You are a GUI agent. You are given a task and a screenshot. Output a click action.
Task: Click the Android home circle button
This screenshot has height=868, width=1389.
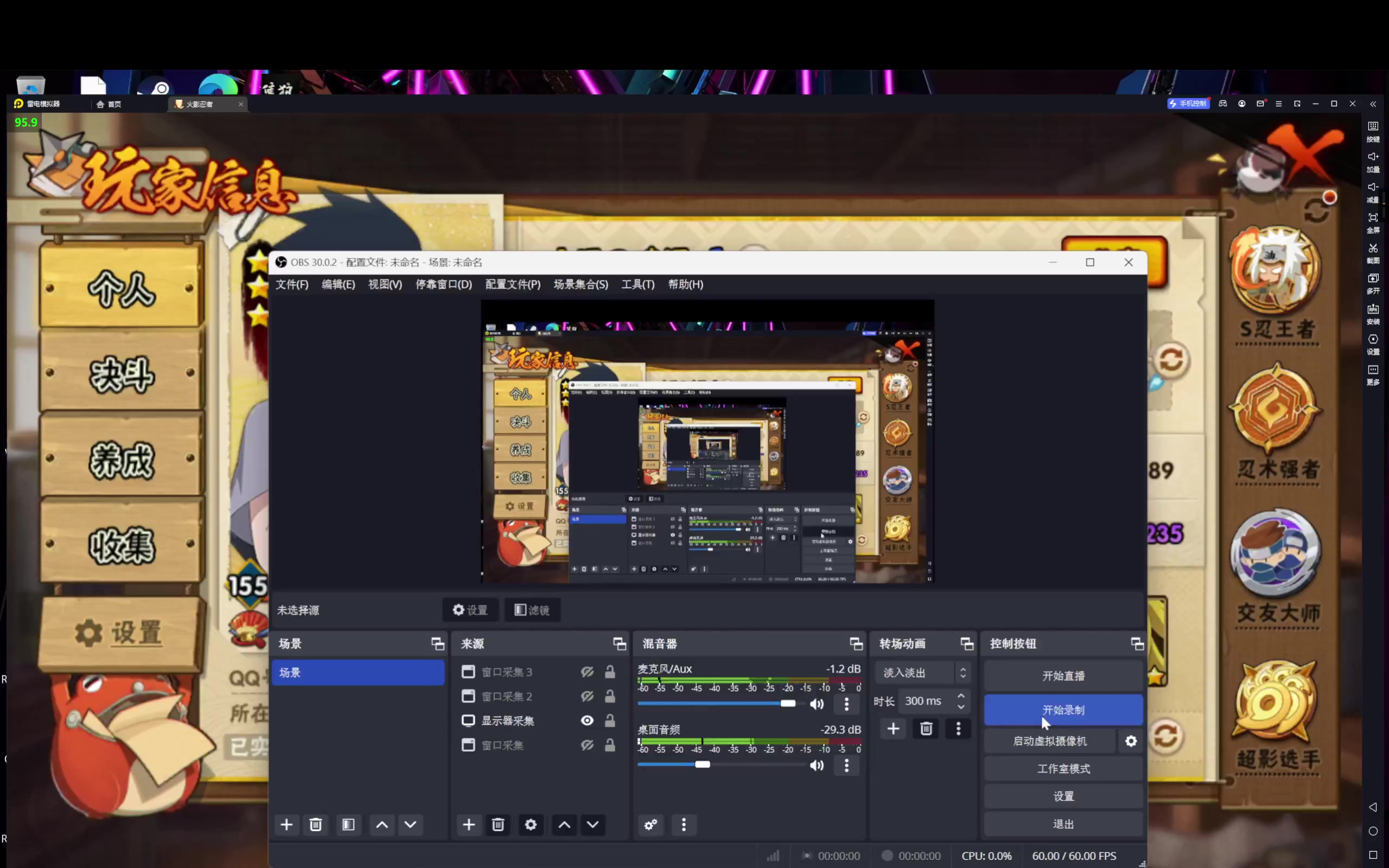click(x=1373, y=831)
